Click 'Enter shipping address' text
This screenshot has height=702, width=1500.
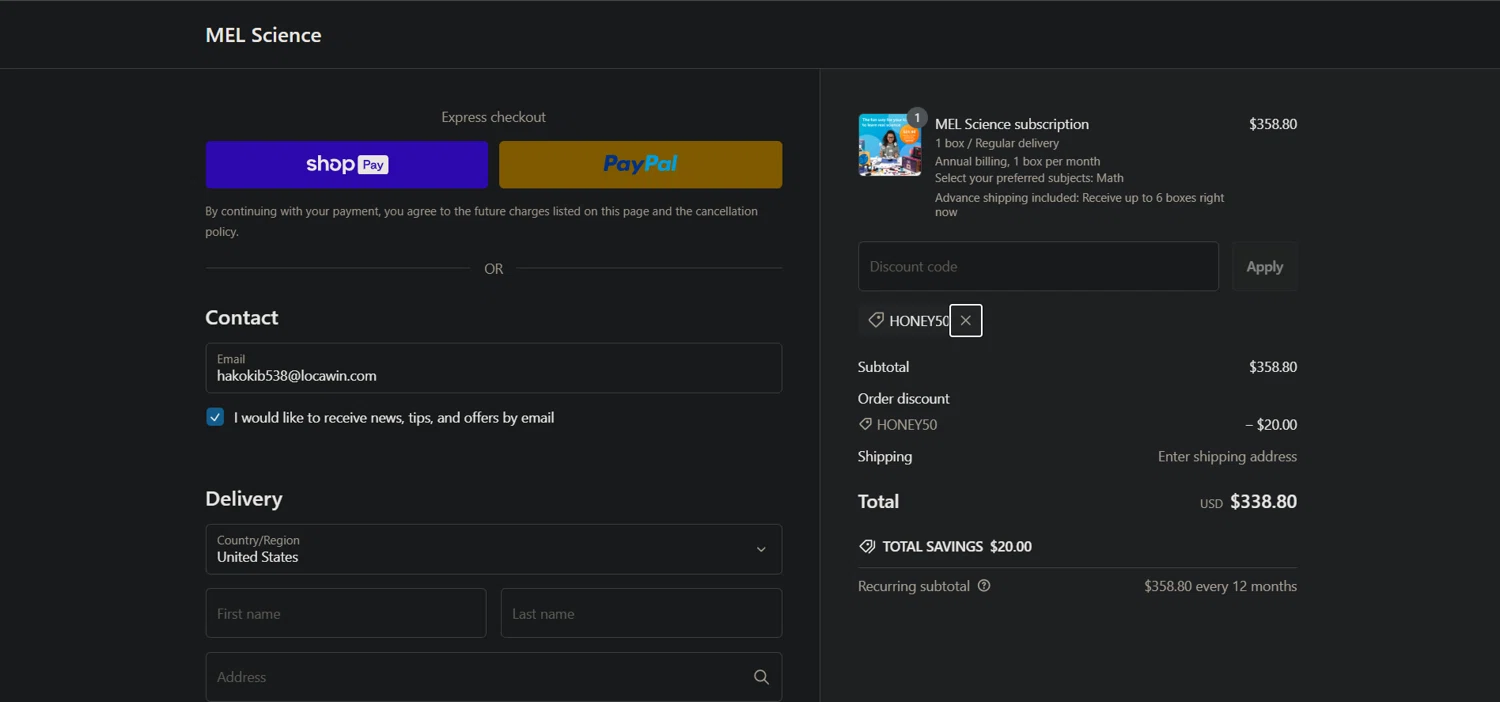click(x=1227, y=456)
